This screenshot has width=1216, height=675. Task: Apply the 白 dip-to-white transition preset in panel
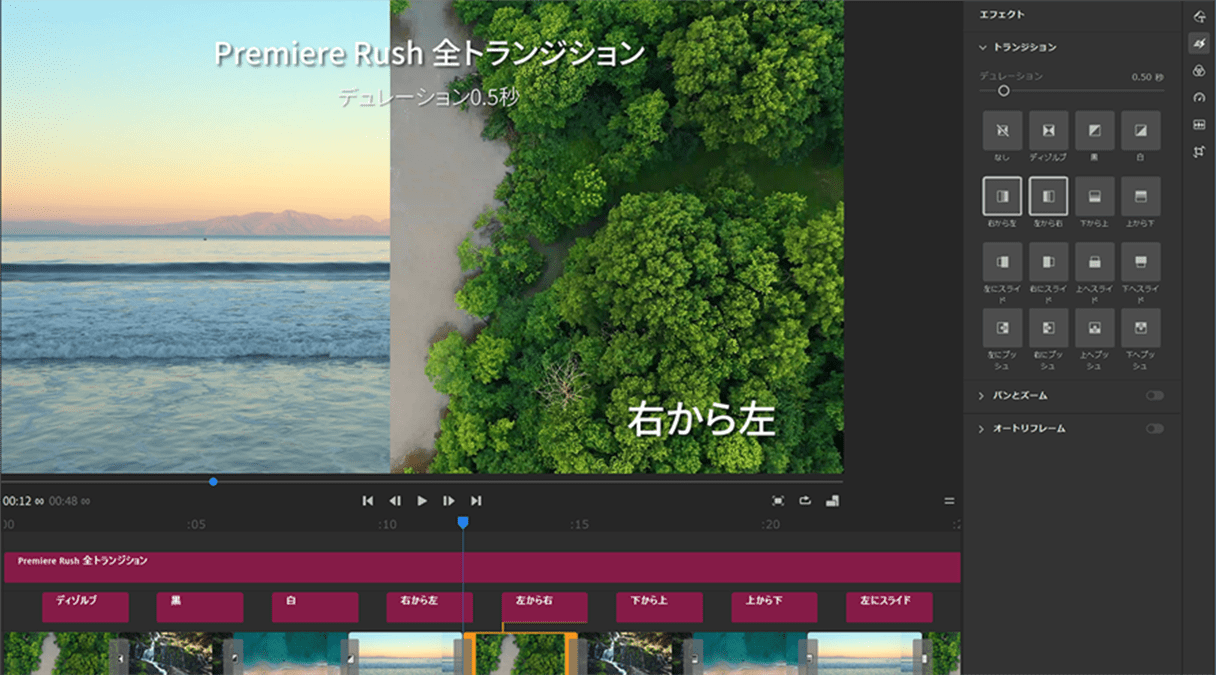1141,130
